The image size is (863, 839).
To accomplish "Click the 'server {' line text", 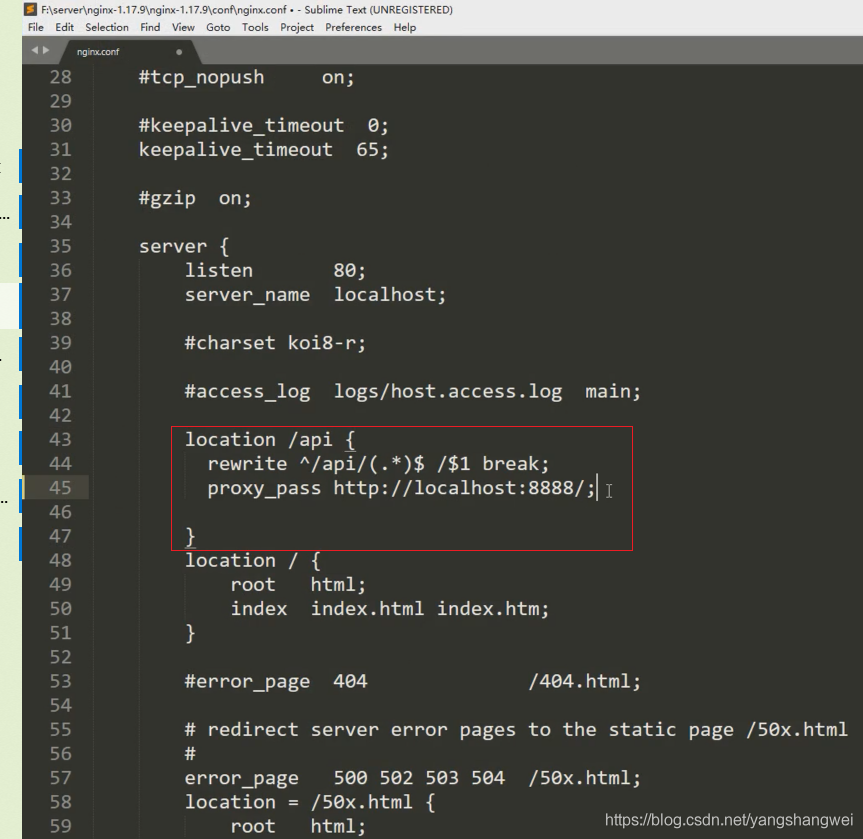I will coord(184,247).
